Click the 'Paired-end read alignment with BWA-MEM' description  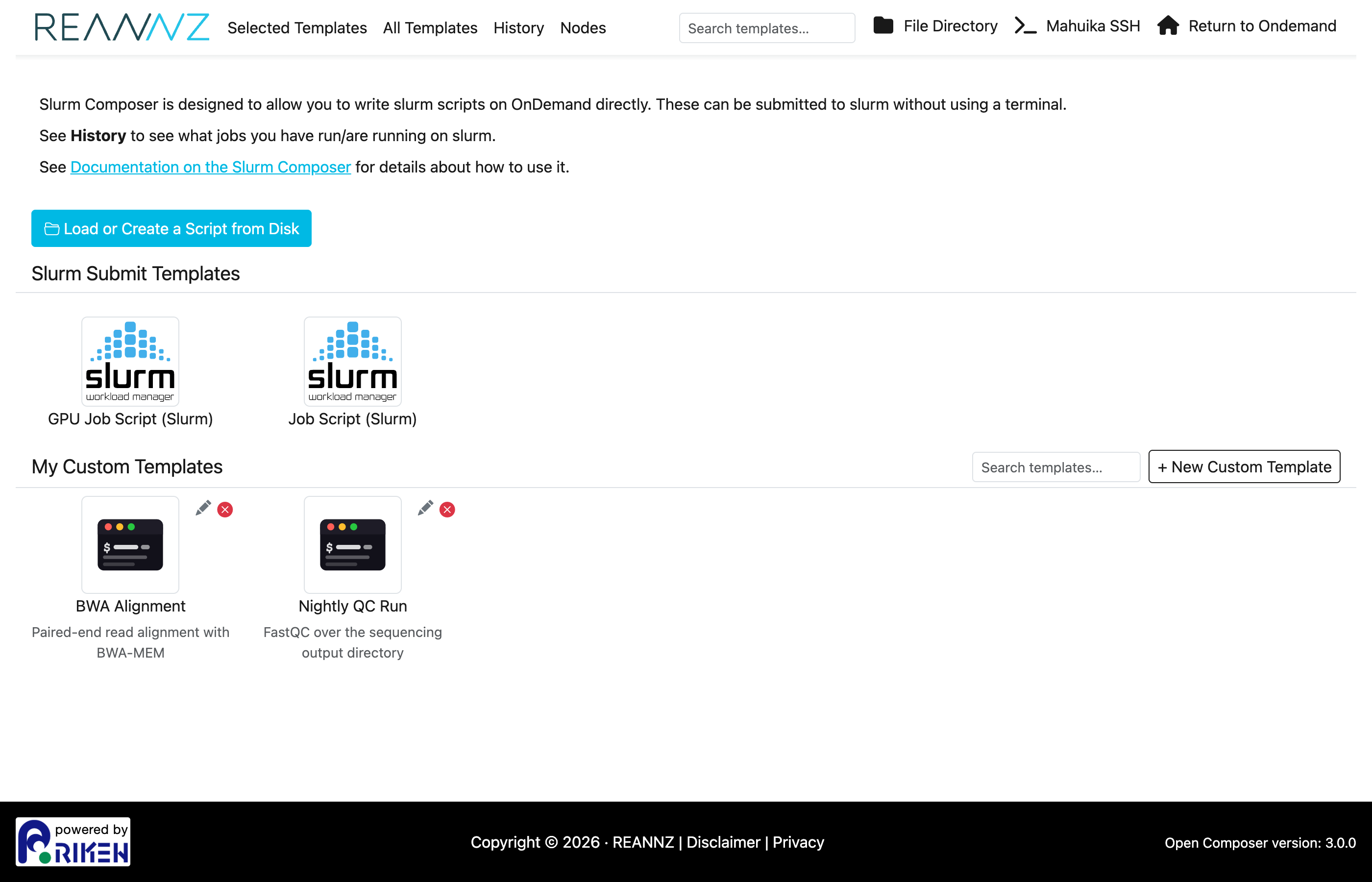coord(130,642)
